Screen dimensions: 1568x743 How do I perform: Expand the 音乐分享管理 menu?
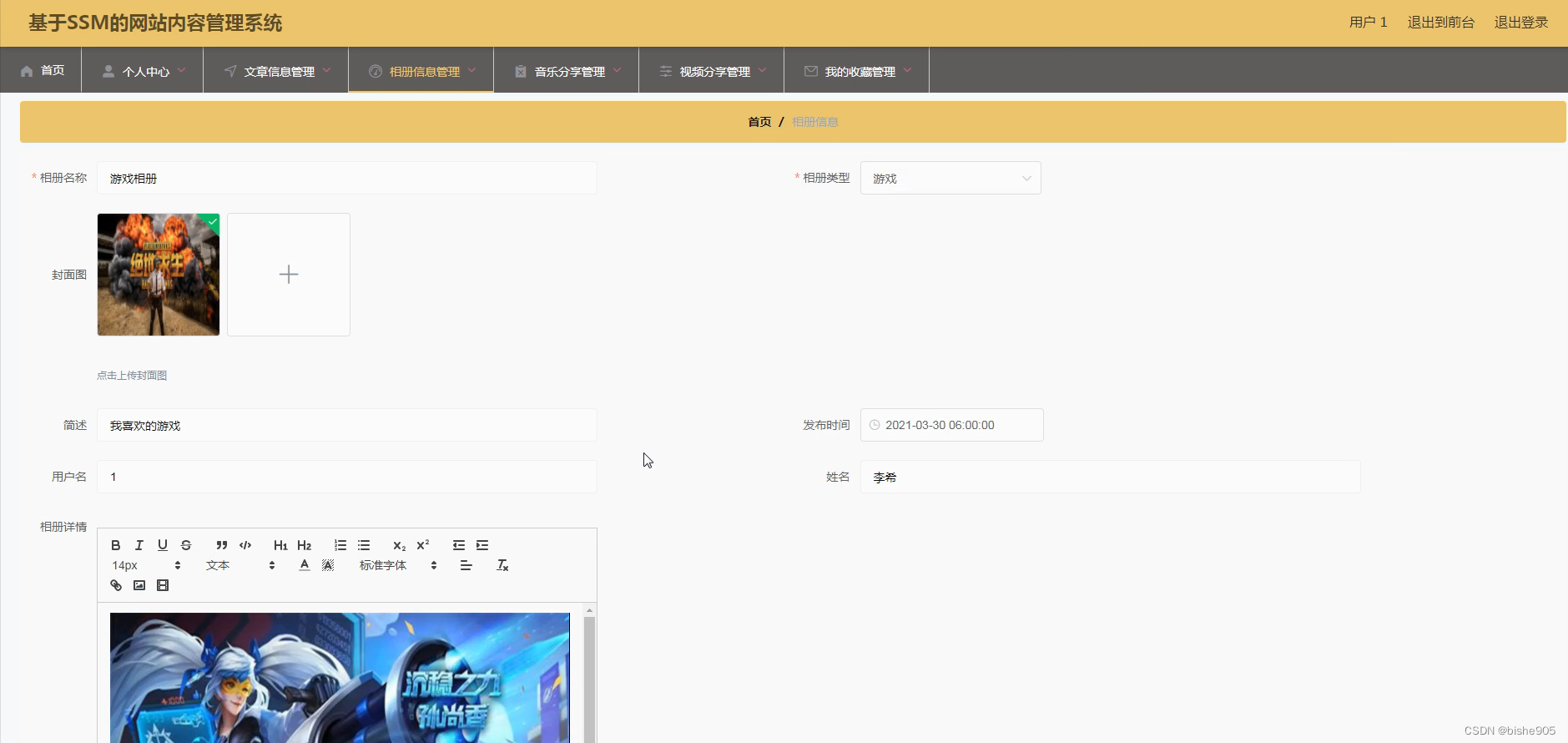click(x=567, y=71)
